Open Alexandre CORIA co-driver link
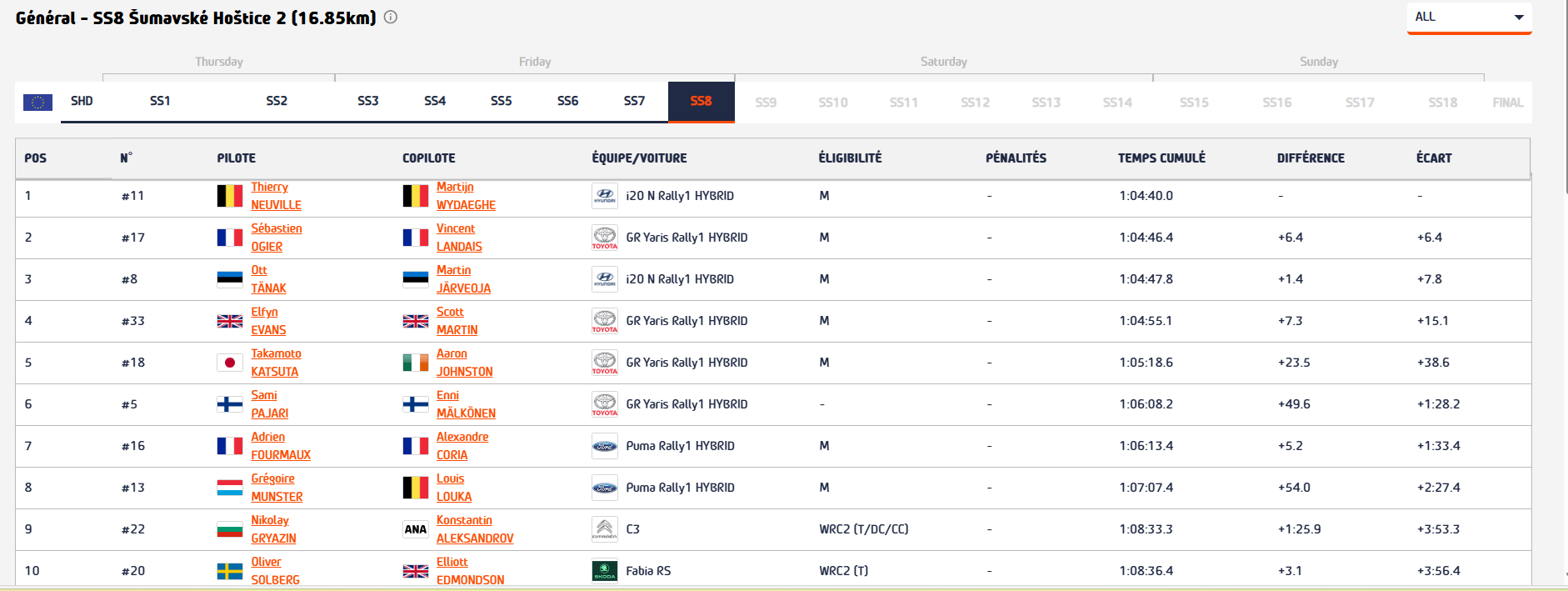 click(462, 446)
